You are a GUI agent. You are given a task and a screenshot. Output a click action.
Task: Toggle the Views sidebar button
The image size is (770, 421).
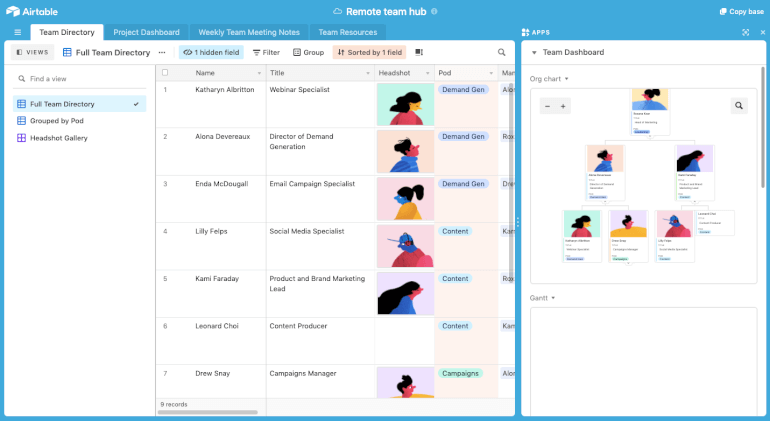(32, 52)
